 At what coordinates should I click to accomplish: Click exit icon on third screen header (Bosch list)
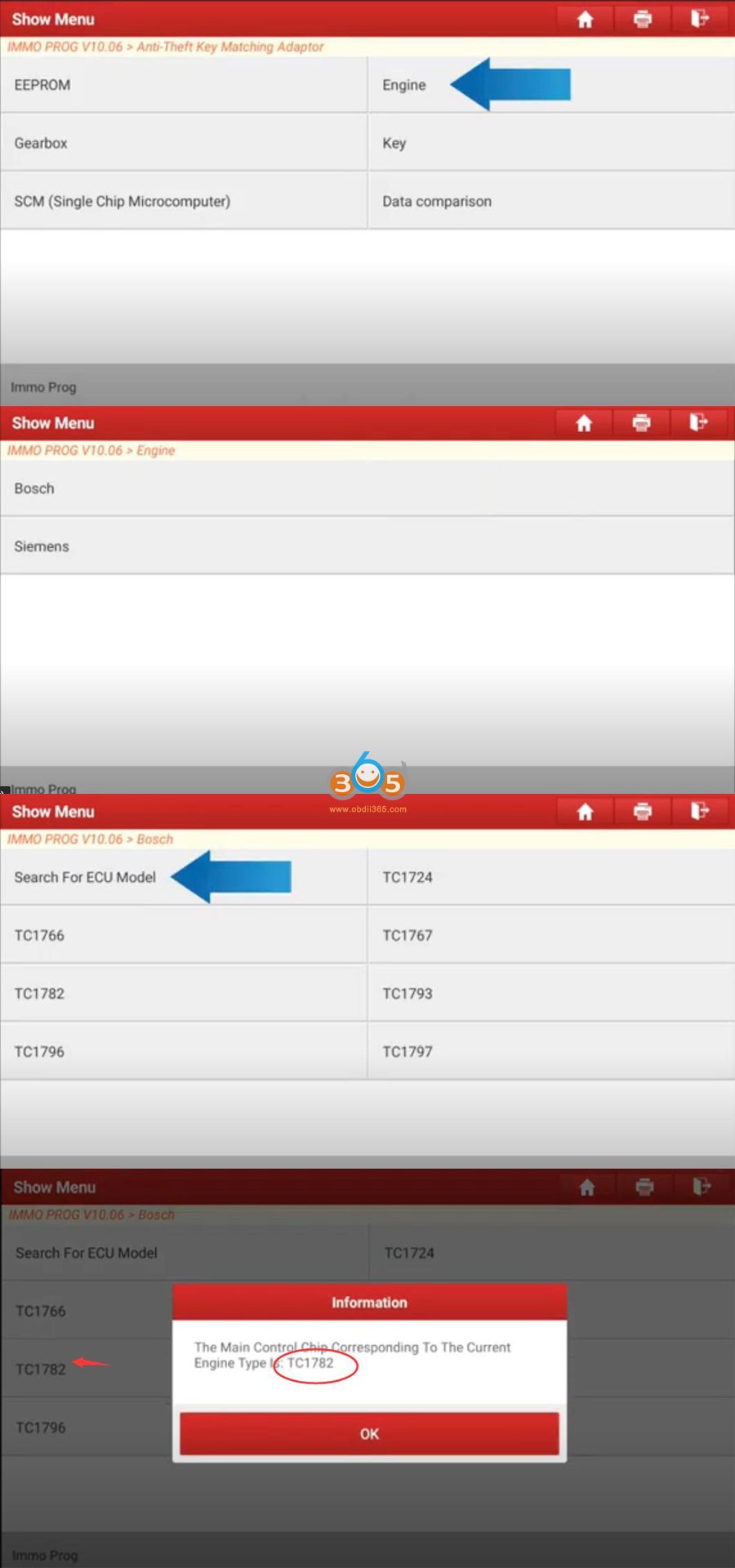[x=700, y=812]
